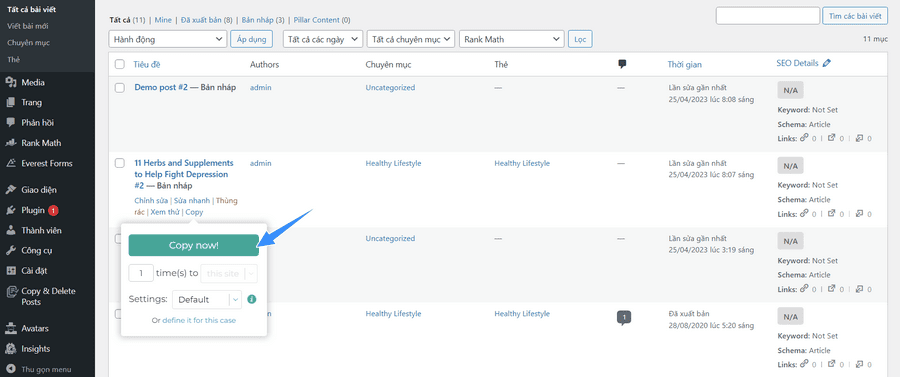The width and height of the screenshot is (900, 377).
Task: Open the Avatars sidebar icon
Action: click(10, 329)
